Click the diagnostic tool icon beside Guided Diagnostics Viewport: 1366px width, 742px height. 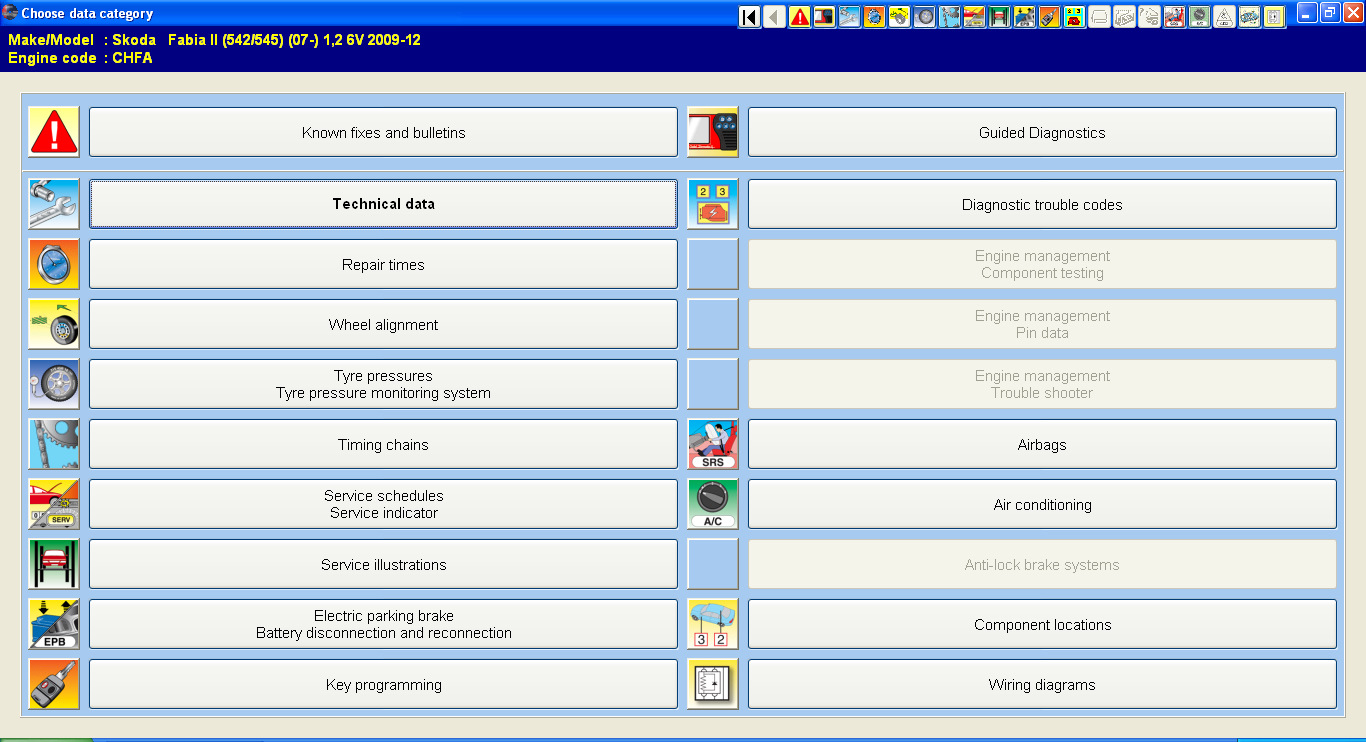tap(713, 132)
